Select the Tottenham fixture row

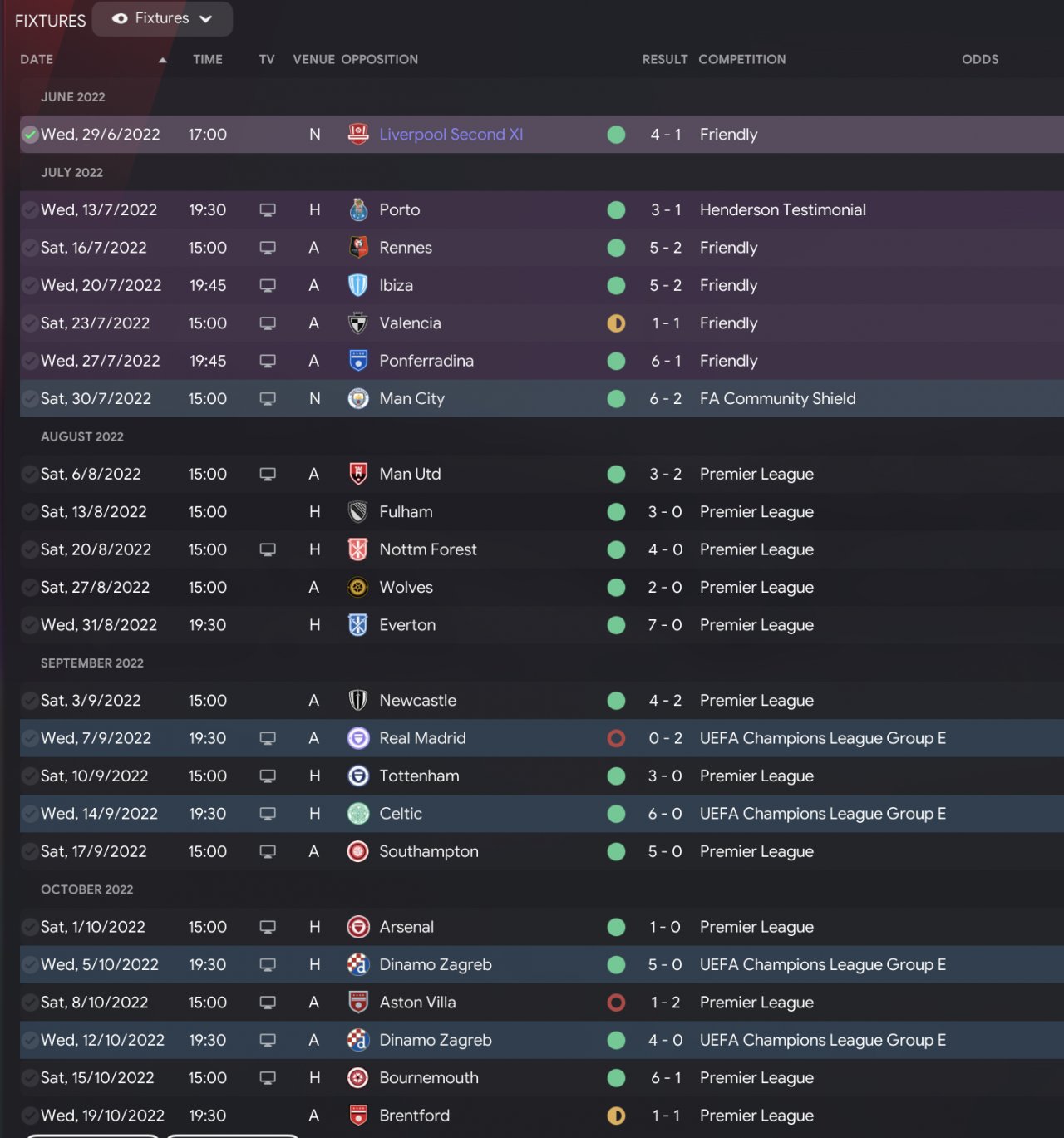[x=541, y=776]
